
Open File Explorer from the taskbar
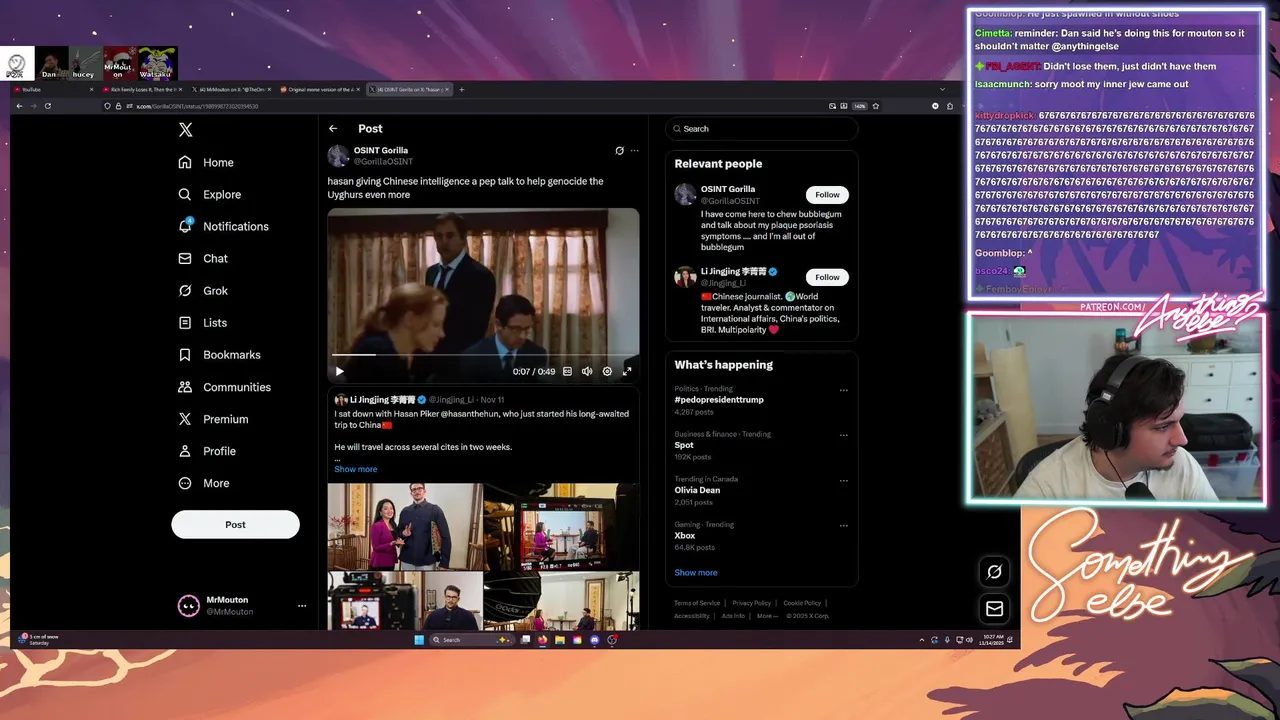560,640
